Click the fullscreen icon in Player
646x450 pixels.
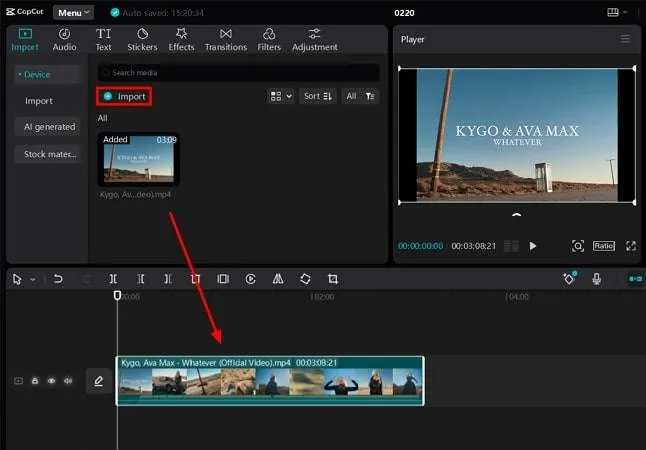tap(631, 246)
